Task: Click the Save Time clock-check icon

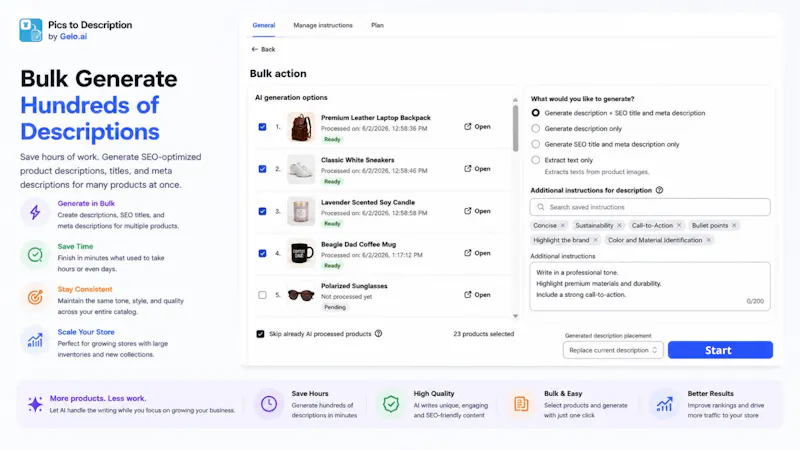Action: click(x=35, y=255)
